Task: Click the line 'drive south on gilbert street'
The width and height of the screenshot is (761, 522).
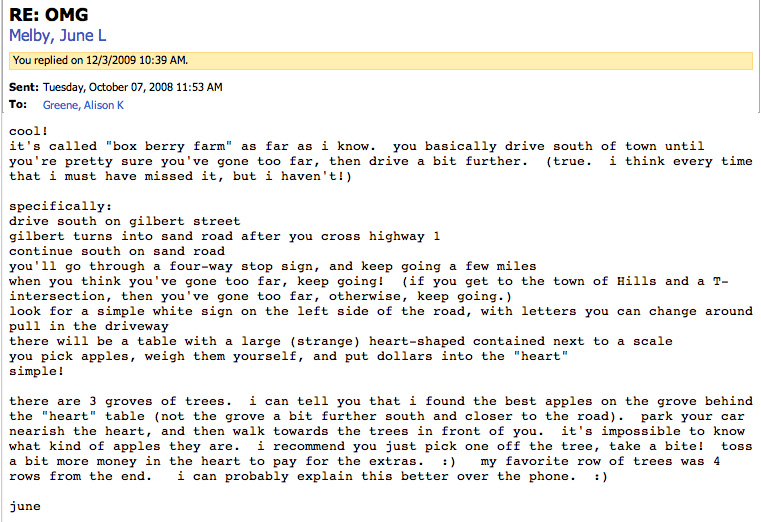Action: tap(125, 222)
